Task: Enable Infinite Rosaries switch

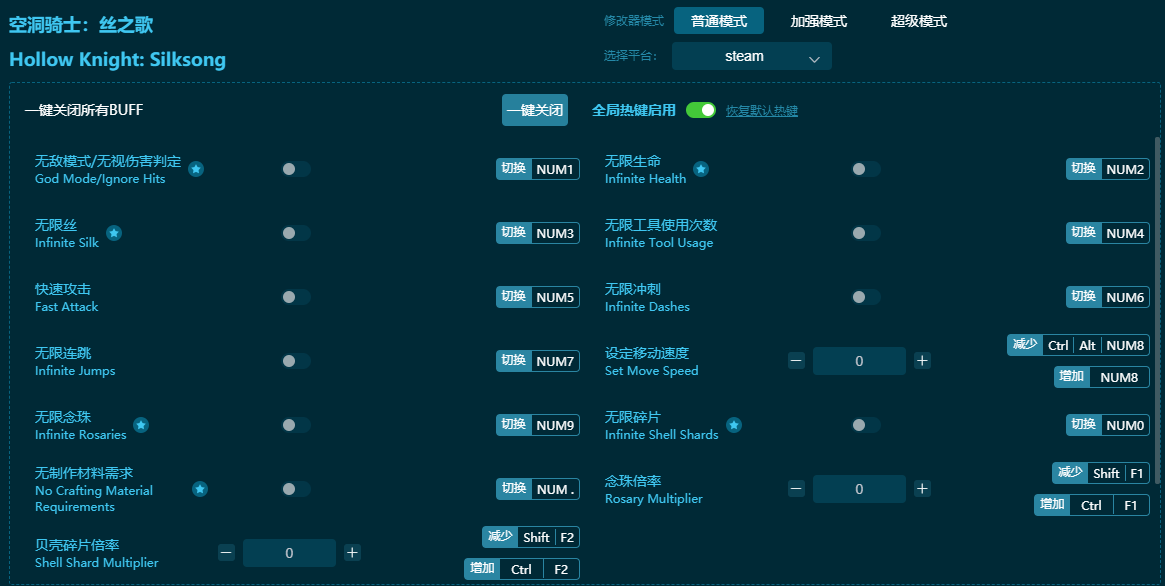Action: pyautogui.click(x=296, y=425)
